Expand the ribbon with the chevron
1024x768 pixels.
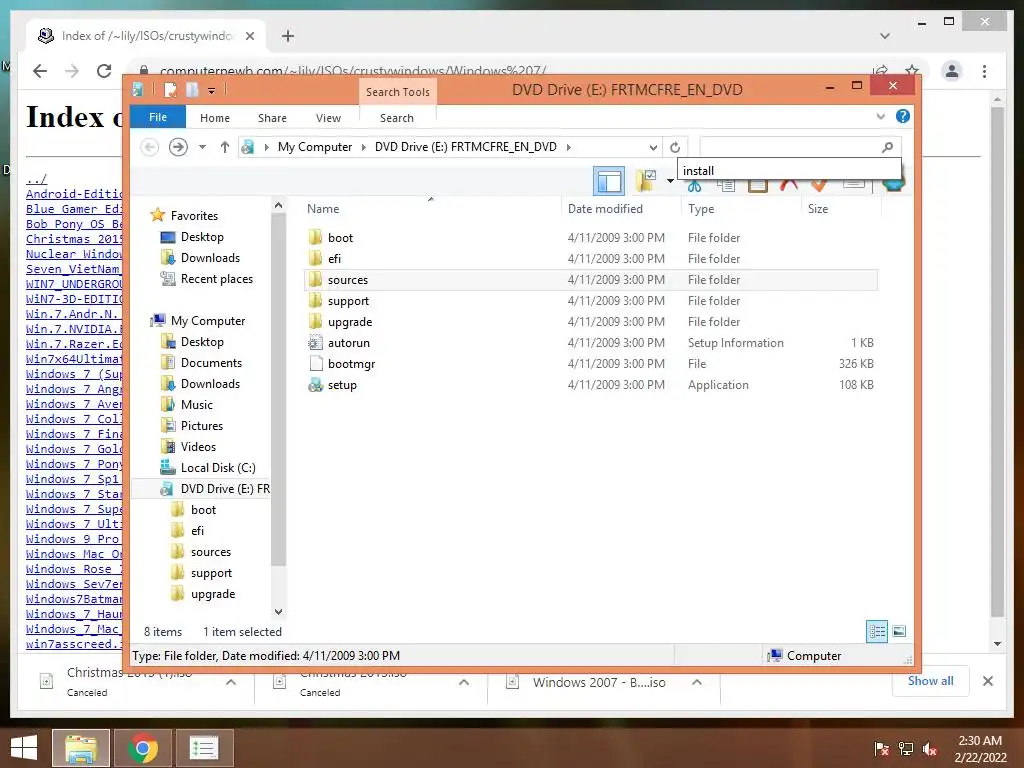tap(880, 117)
